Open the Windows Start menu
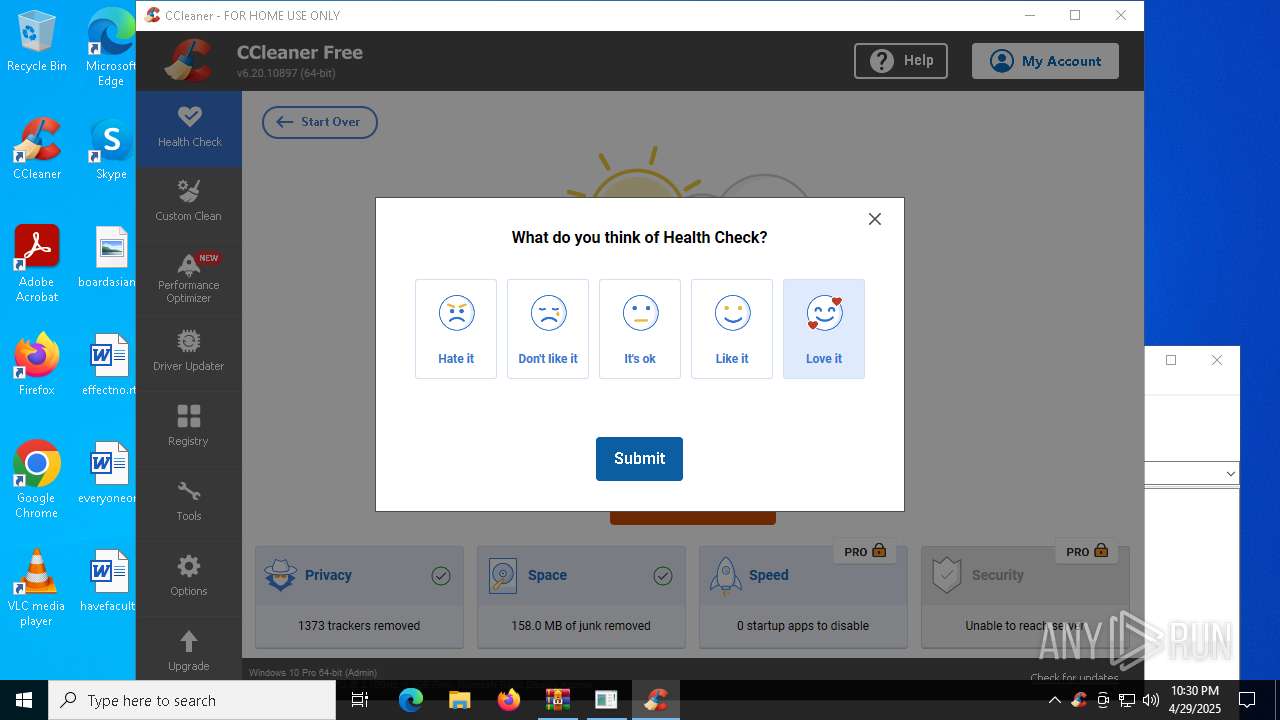1280x720 pixels. coord(24,700)
